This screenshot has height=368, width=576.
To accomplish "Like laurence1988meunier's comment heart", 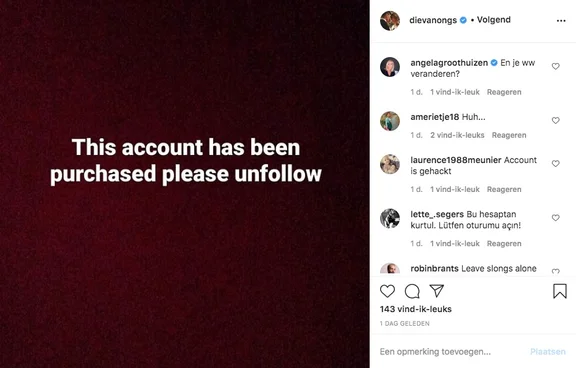I will 555,163.
